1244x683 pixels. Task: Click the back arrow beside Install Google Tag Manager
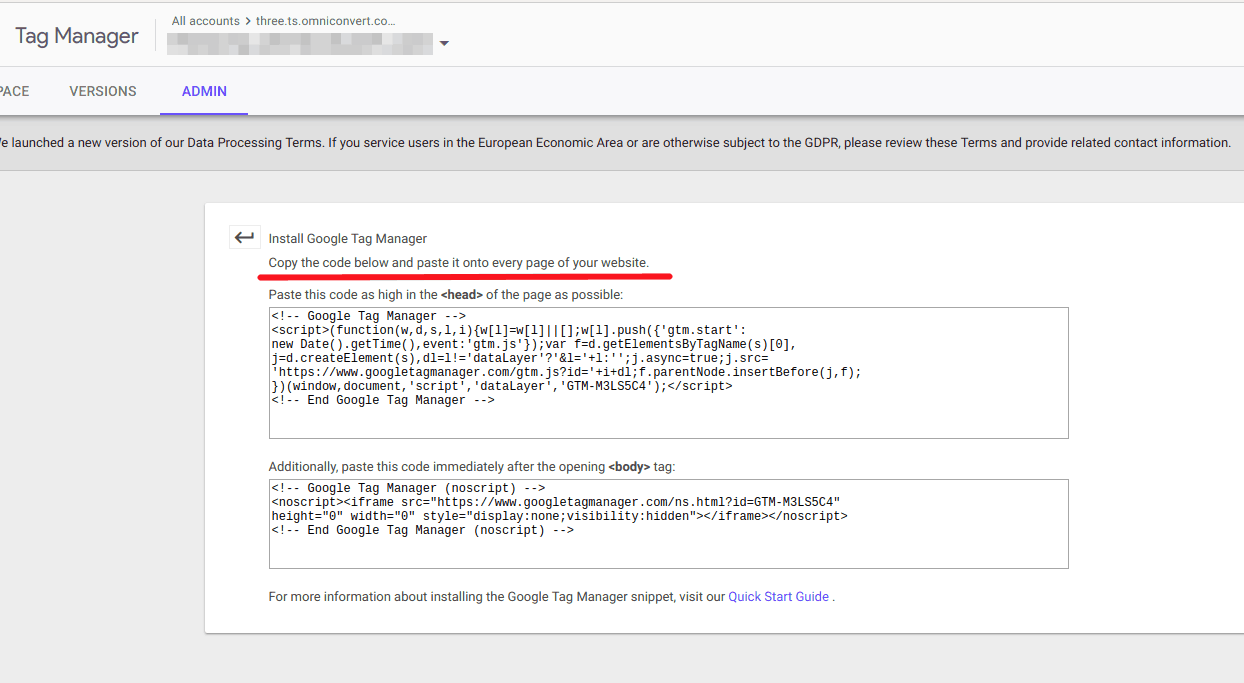click(244, 238)
